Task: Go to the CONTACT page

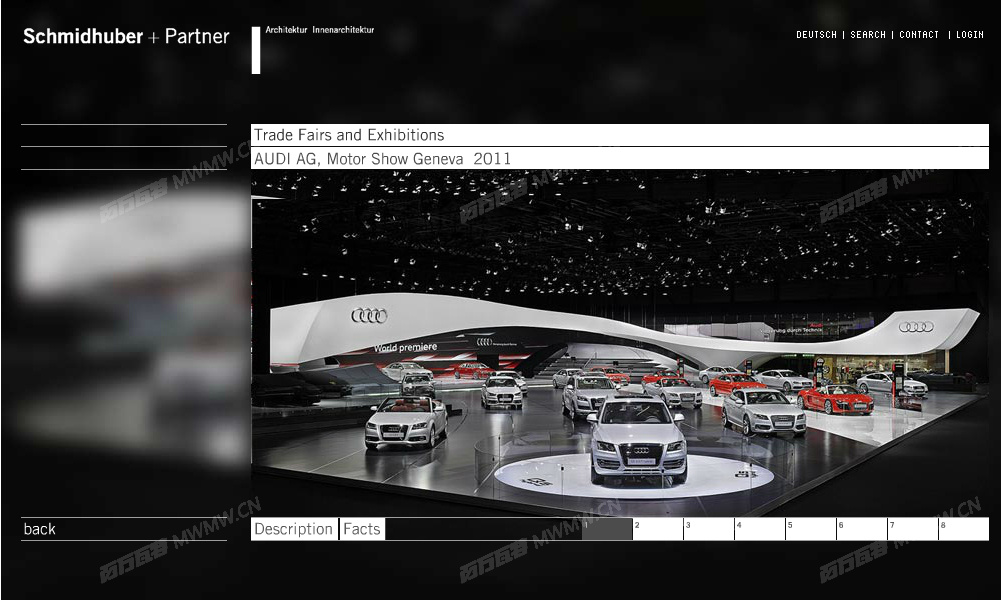Action: 919,35
